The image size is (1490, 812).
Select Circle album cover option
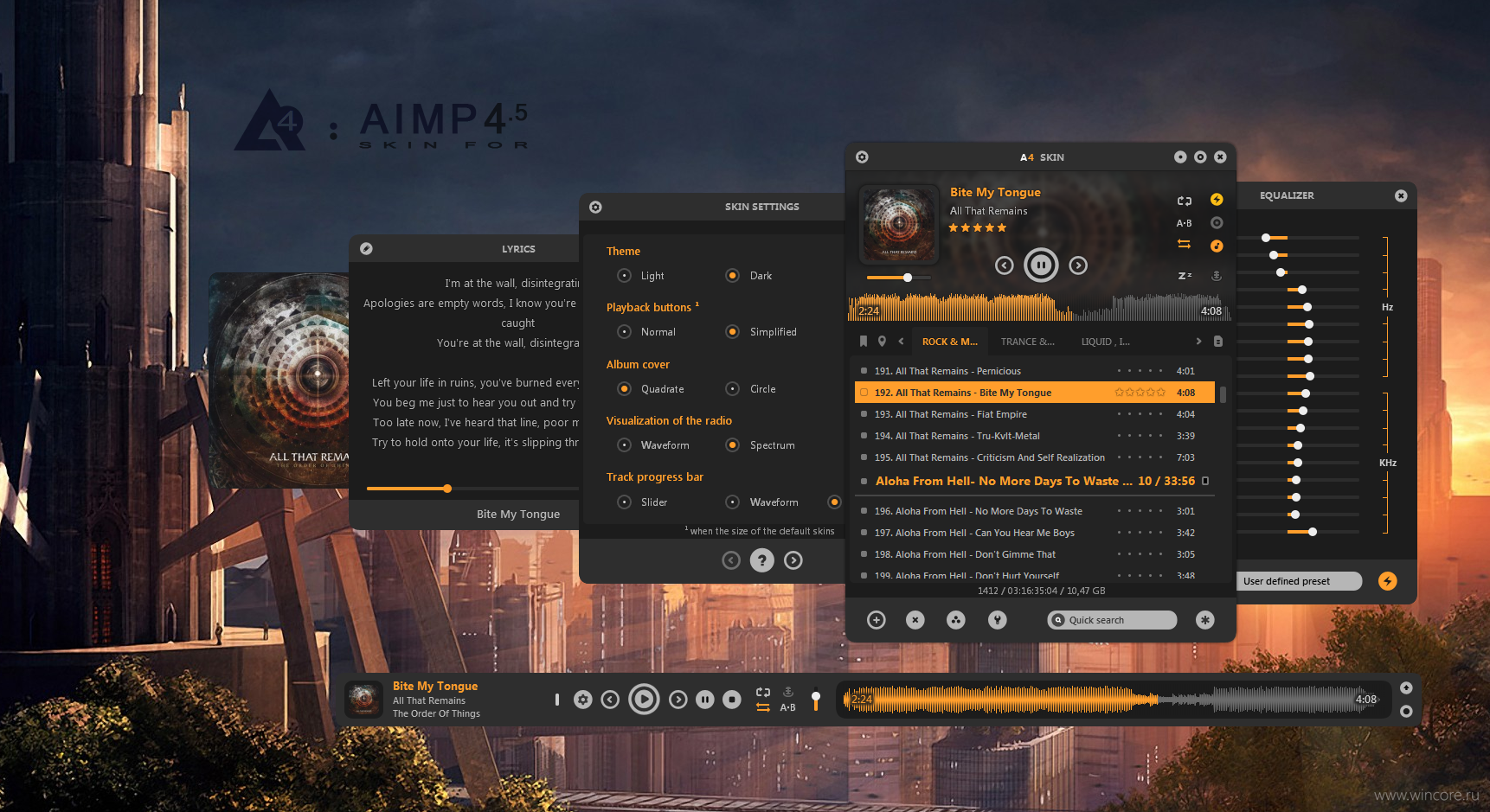coord(732,389)
